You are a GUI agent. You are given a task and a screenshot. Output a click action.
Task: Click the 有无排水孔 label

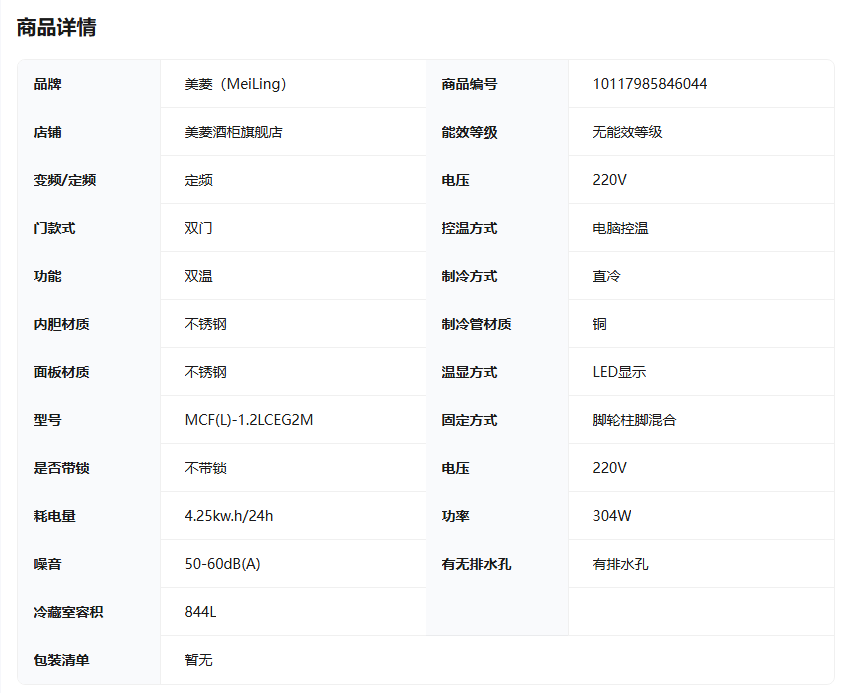[x=476, y=564]
